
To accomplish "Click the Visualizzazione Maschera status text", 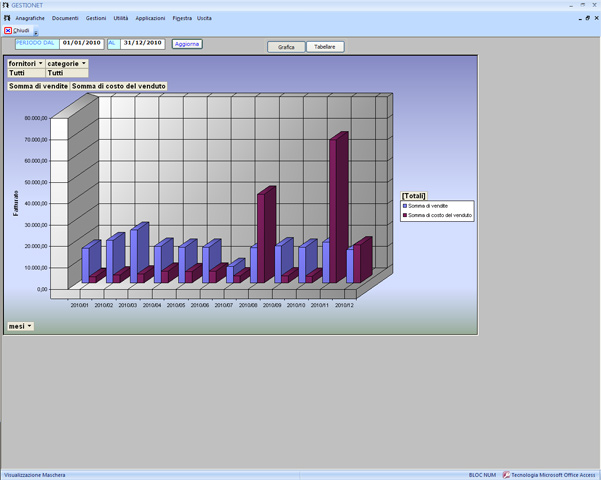I will [x=35, y=475].
